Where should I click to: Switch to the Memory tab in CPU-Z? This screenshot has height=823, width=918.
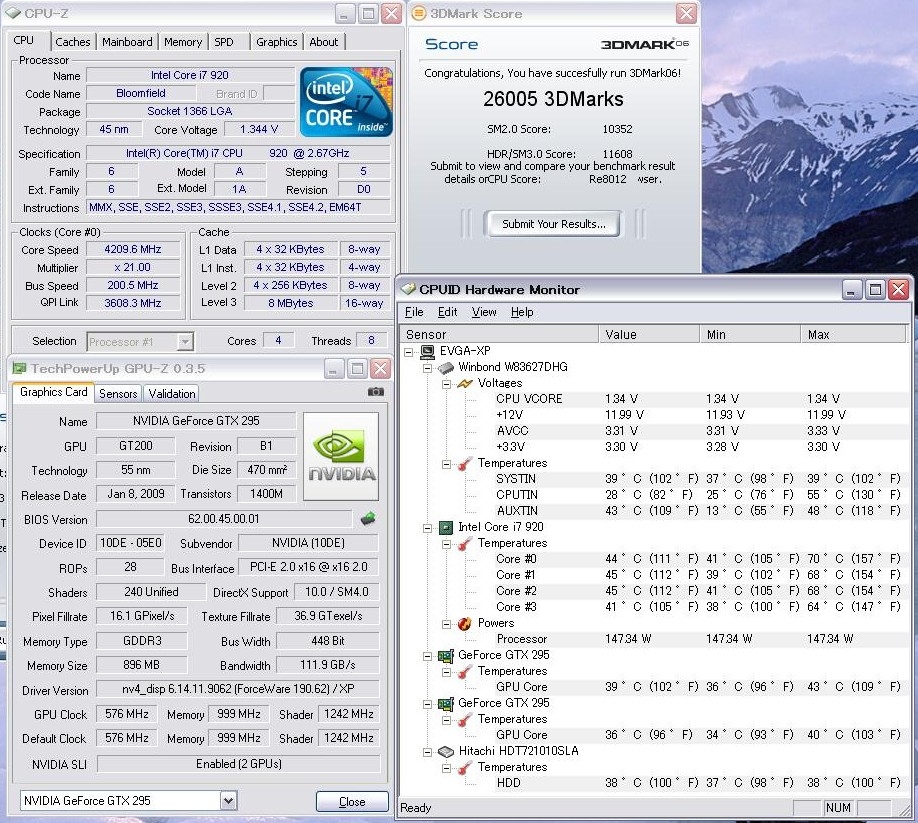click(x=183, y=42)
